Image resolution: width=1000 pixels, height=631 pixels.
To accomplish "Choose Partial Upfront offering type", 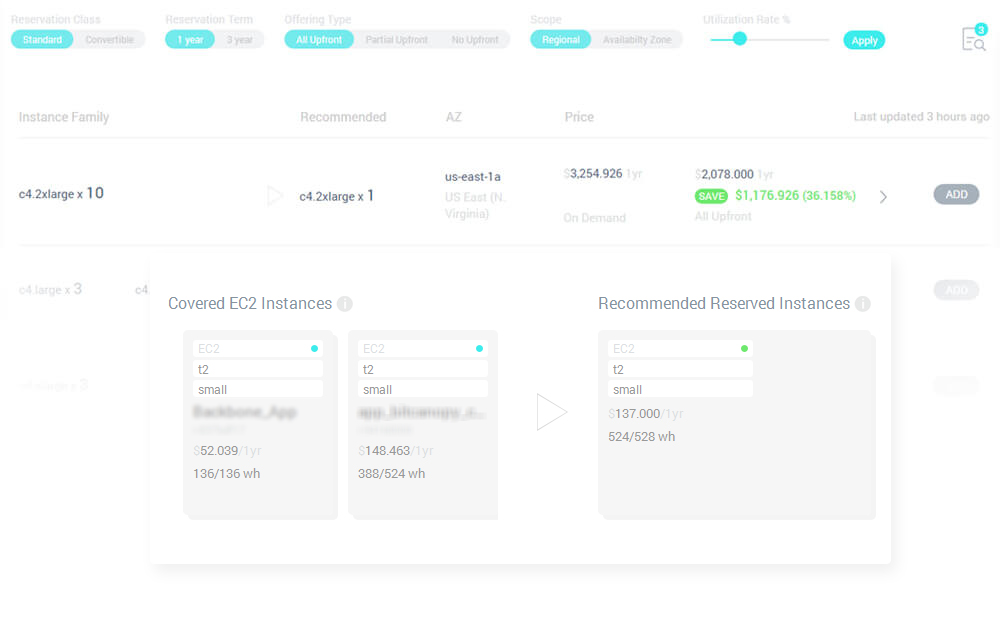I will 396,40.
